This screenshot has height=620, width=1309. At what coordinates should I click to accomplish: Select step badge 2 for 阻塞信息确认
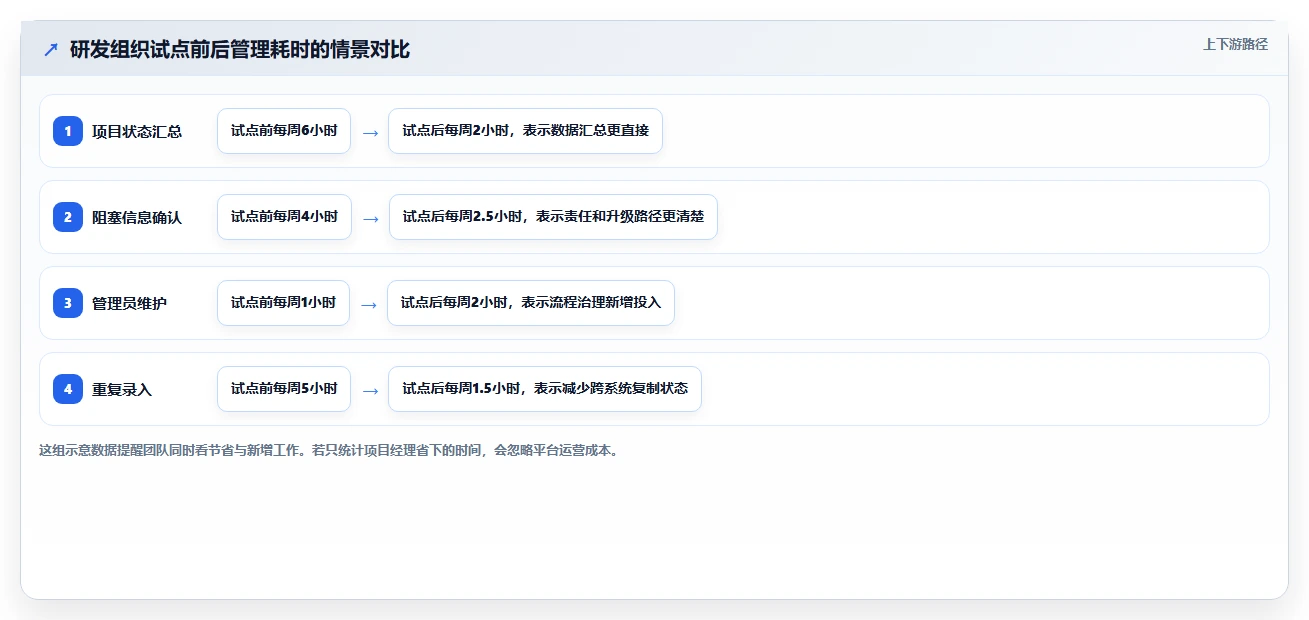click(x=68, y=217)
